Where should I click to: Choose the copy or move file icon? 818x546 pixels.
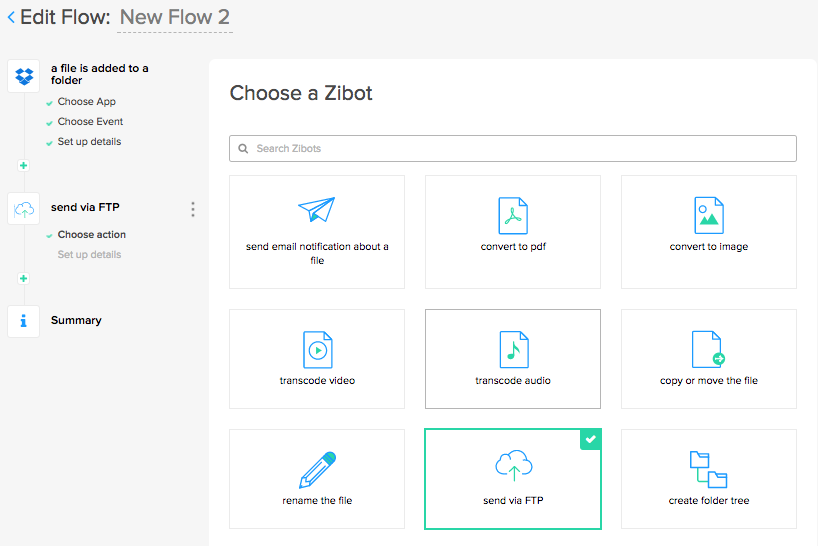(x=708, y=350)
